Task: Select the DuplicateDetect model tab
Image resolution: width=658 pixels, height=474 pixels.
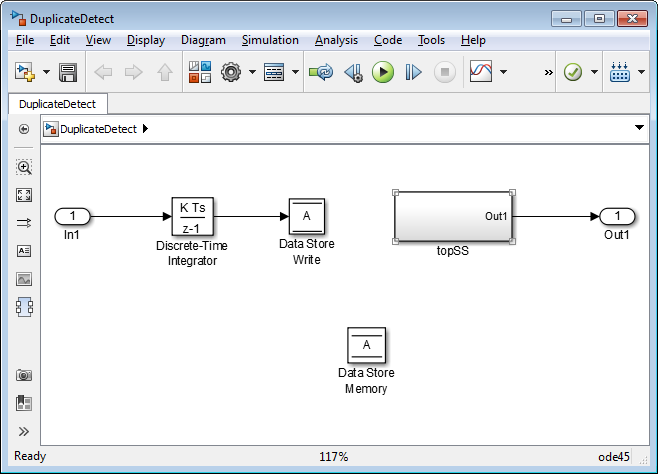Action: click(57, 103)
